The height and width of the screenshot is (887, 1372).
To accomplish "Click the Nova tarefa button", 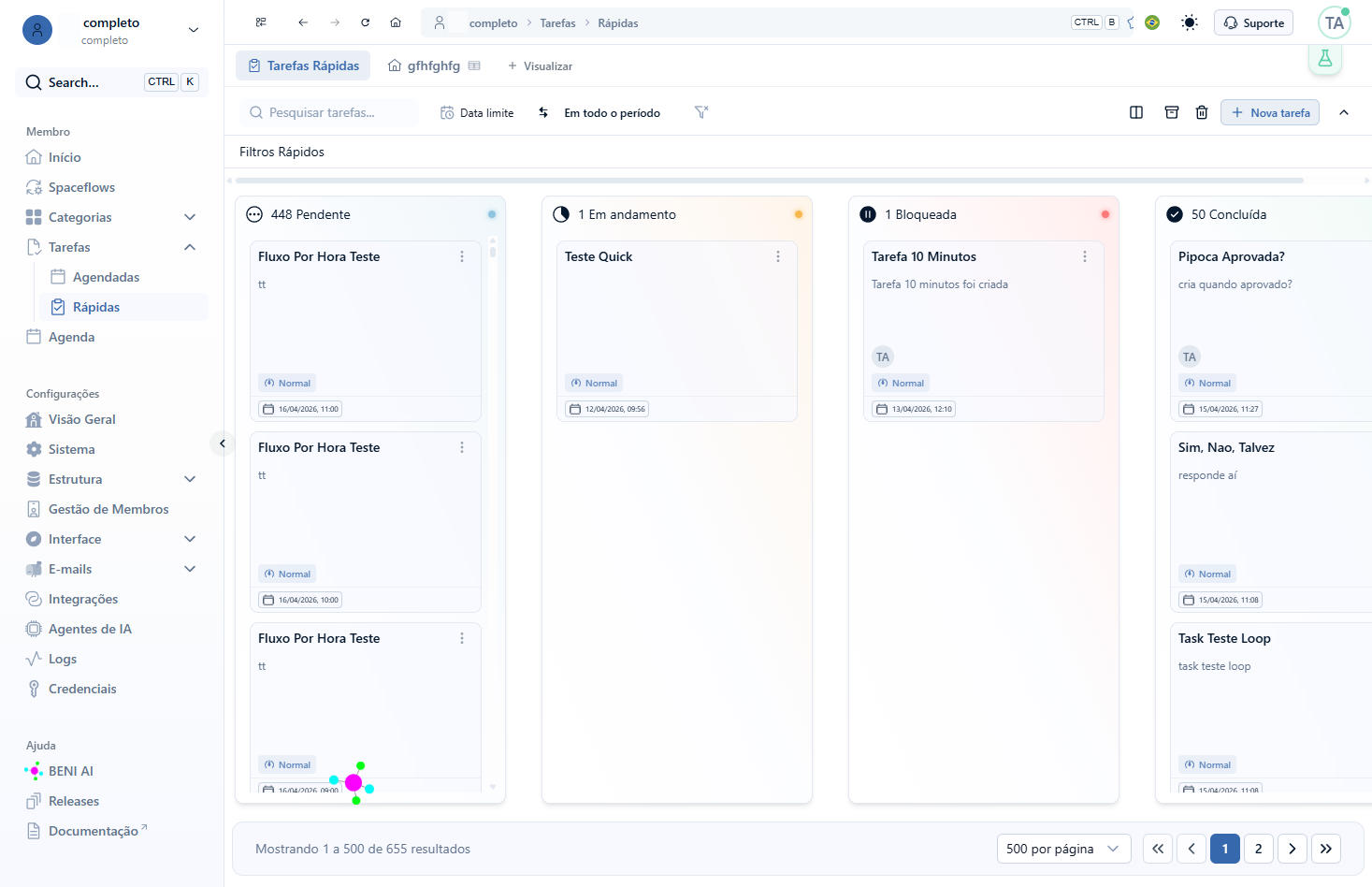I will (1269, 112).
